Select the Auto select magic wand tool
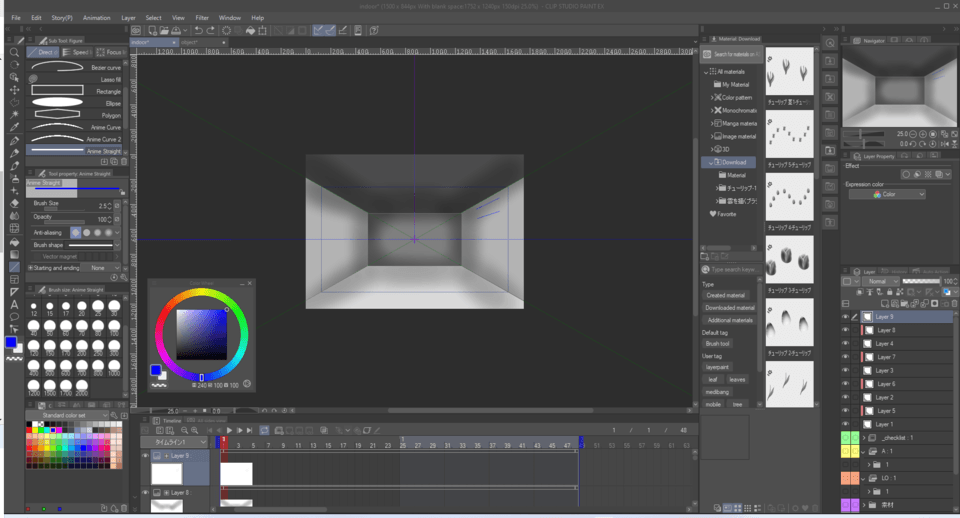960x518 pixels. 14,114
